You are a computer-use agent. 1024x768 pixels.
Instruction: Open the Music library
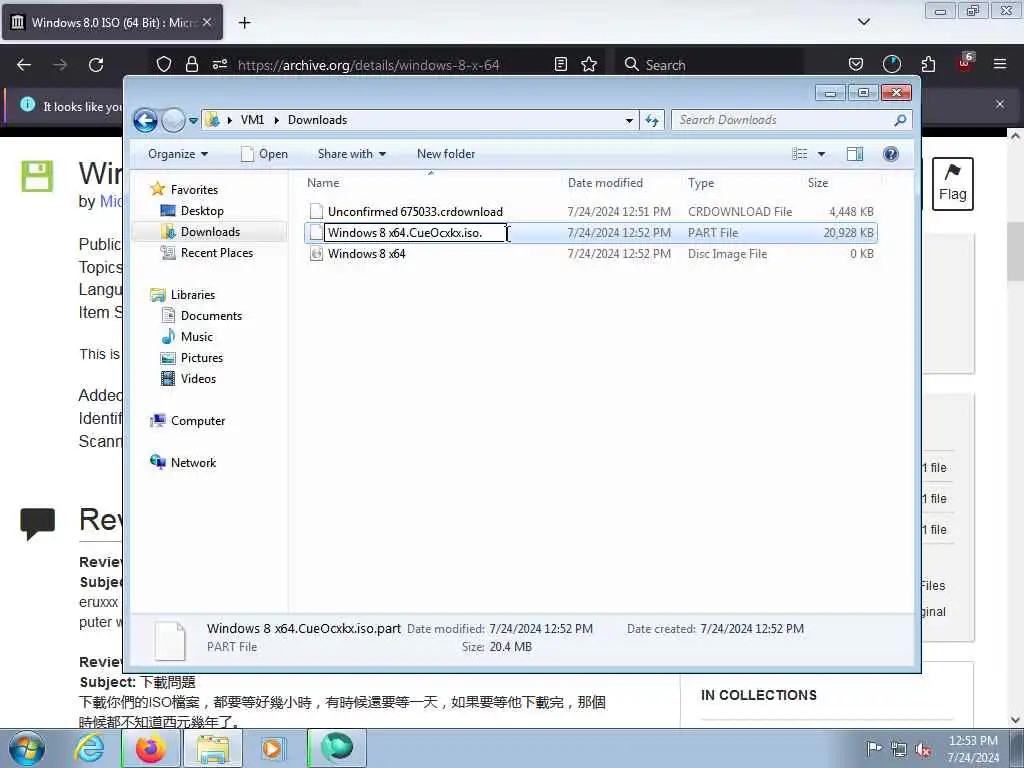click(197, 336)
